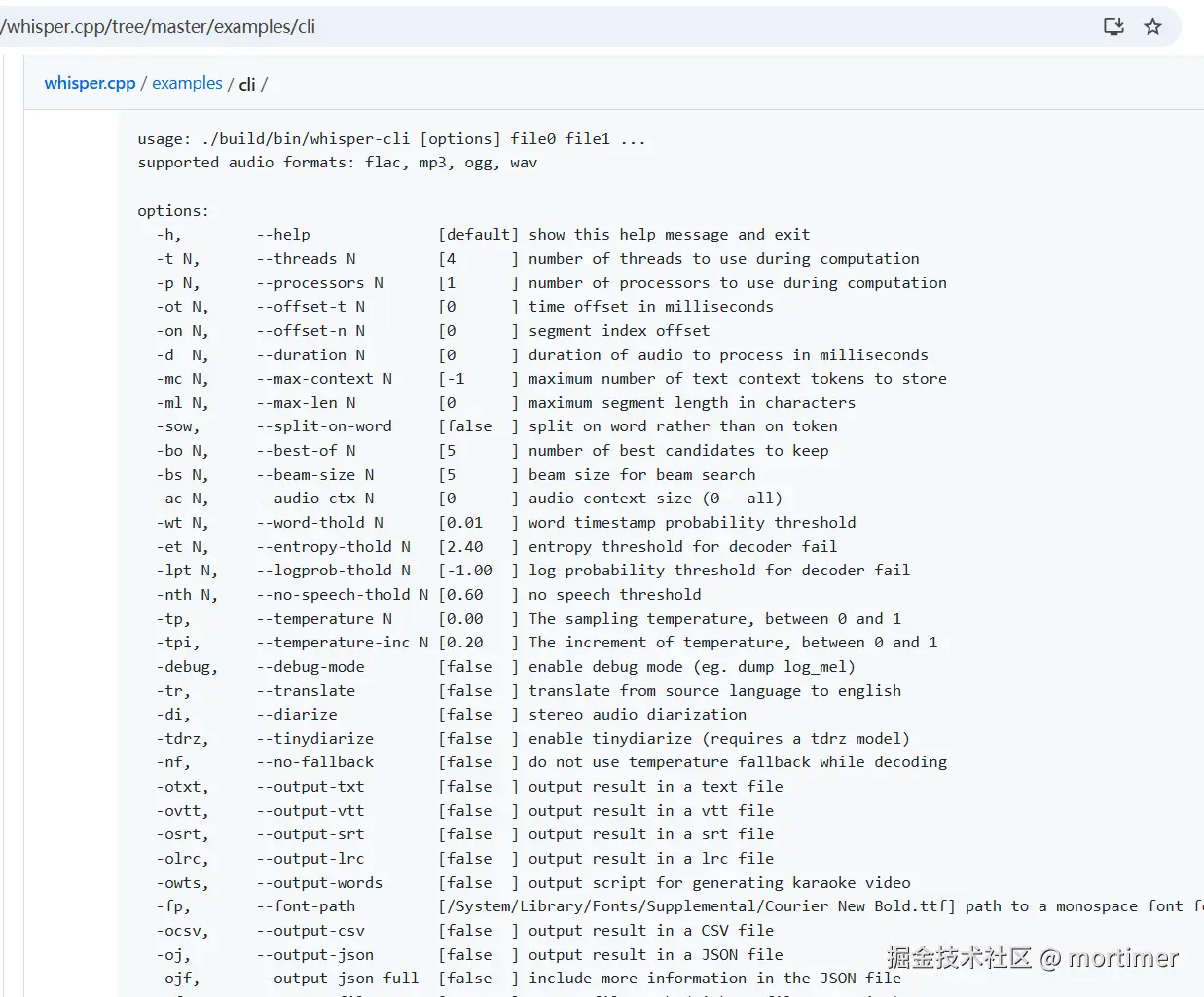Click the install app icon in address bar
Viewport: 1204px width, 997px height.
click(1113, 26)
